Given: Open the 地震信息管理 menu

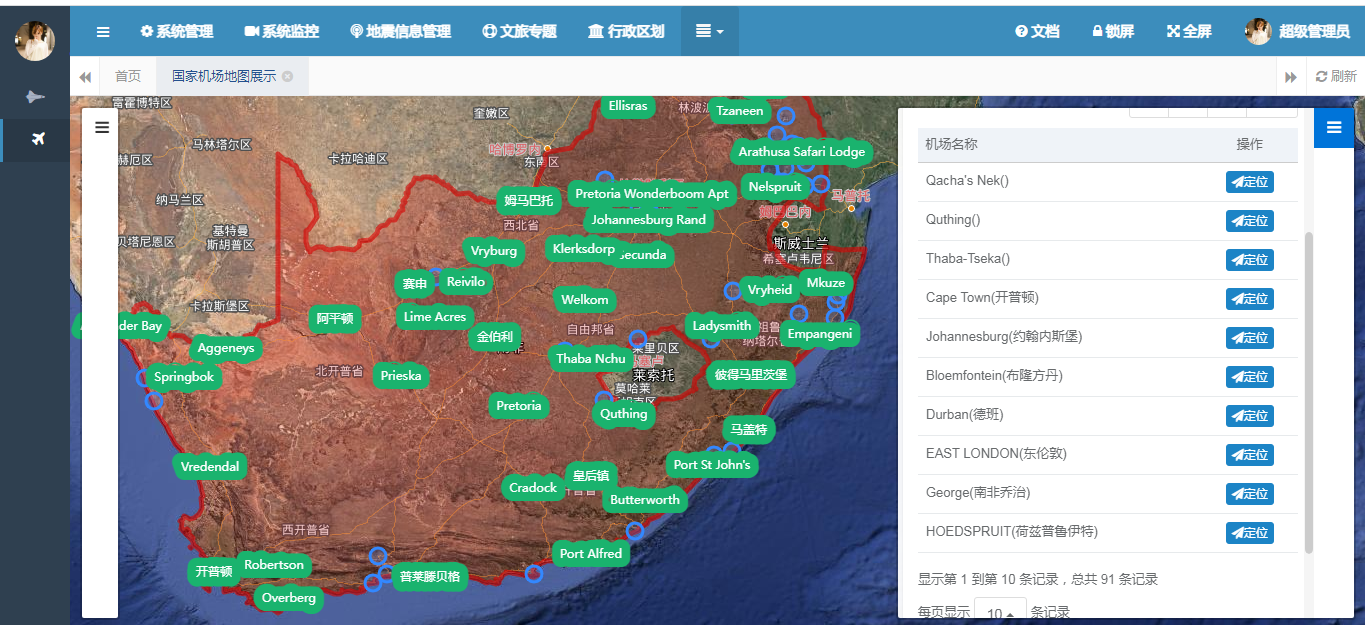Looking at the screenshot, I should point(401,32).
